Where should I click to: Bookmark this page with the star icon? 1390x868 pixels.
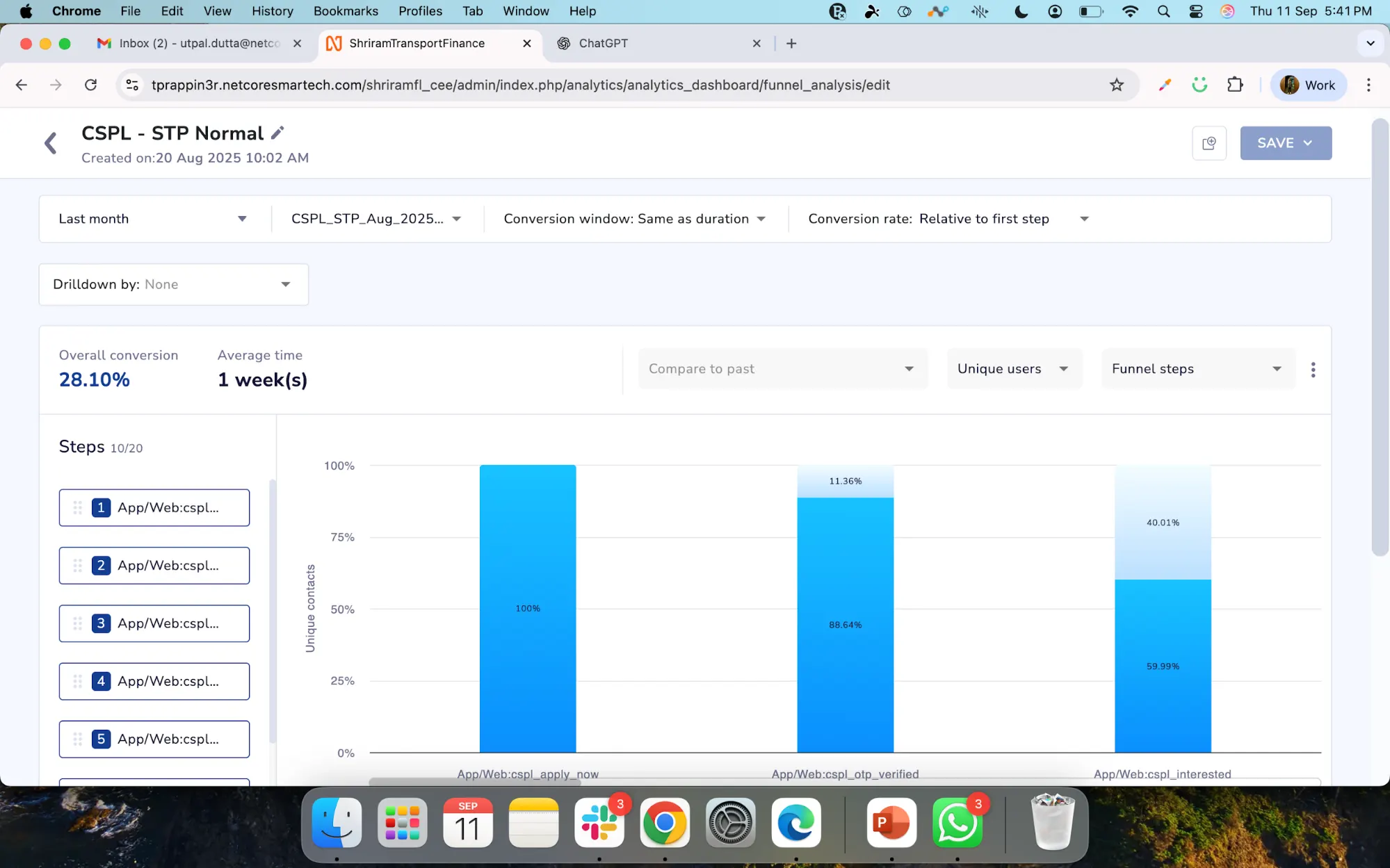pos(1117,85)
